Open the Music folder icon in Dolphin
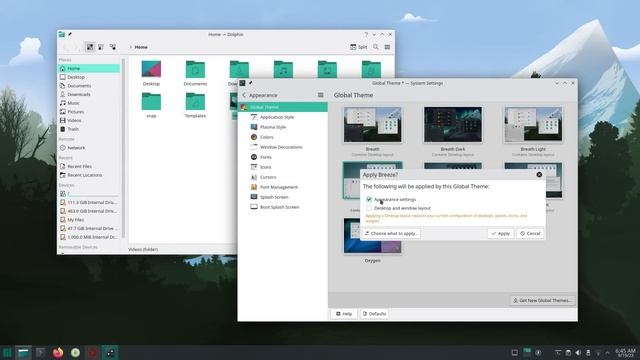 [x=283, y=69]
